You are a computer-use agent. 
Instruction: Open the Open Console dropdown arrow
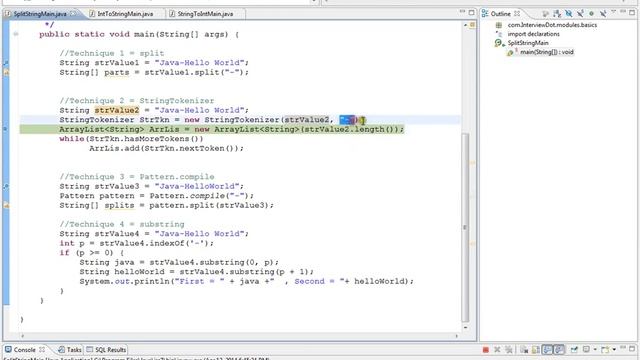pos(614,350)
